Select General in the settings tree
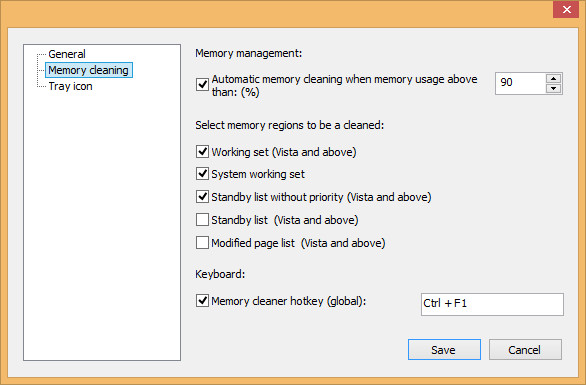Screen dimensions: 586x385 coord(67,54)
